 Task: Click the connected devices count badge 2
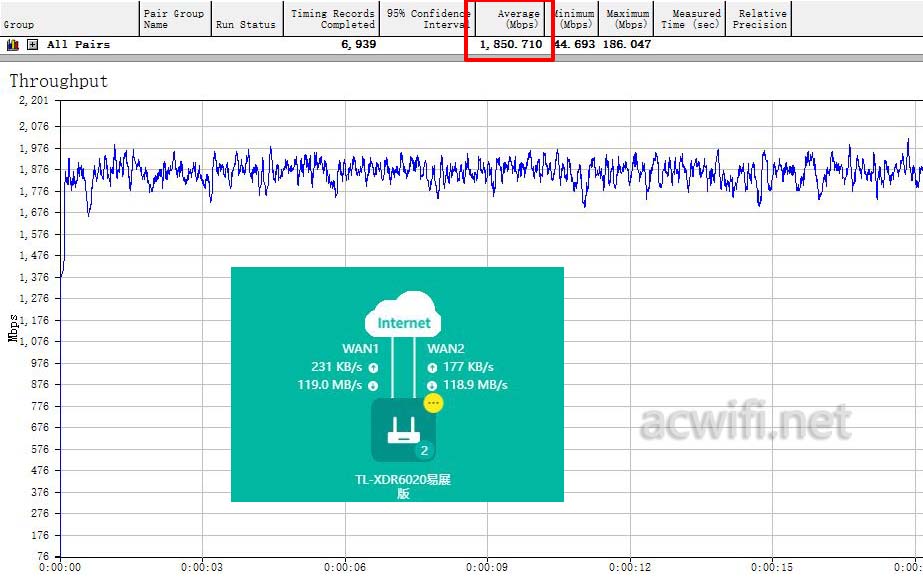click(424, 450)
